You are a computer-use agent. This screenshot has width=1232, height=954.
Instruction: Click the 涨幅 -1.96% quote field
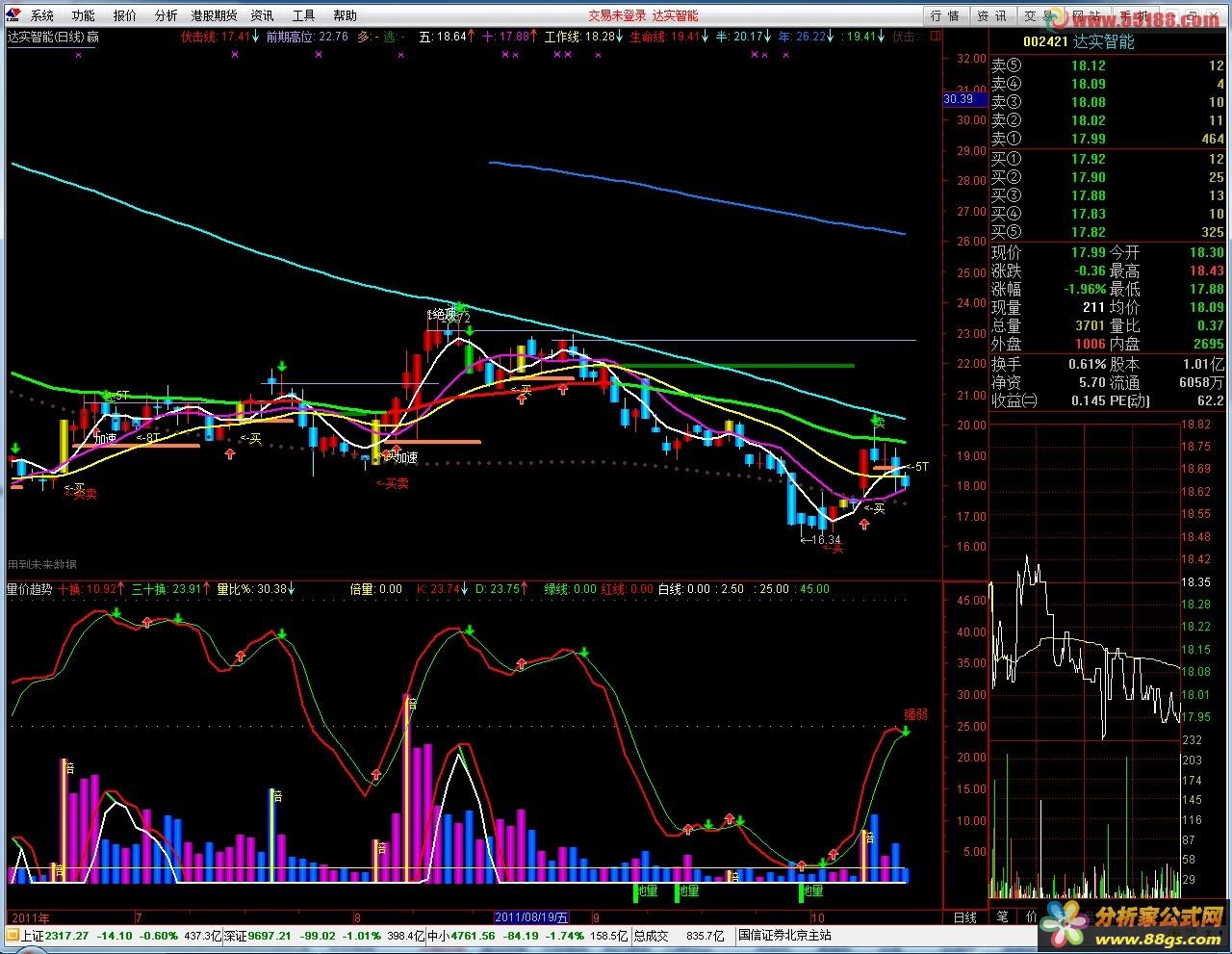(1048, 289)
